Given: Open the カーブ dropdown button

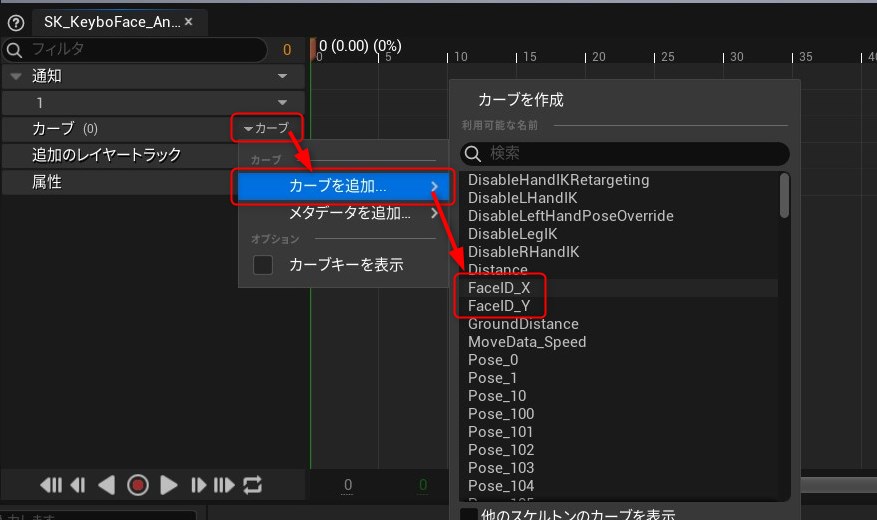Looking at the screenshot, I should click(x=267, y=128).
